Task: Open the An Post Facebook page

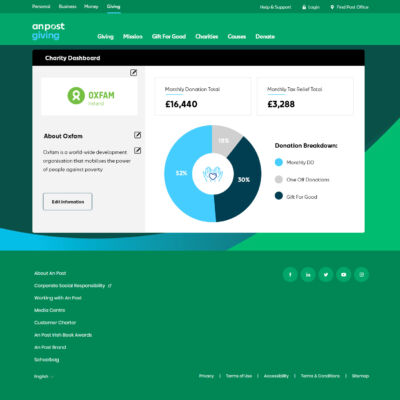Action: pos(290,275)
